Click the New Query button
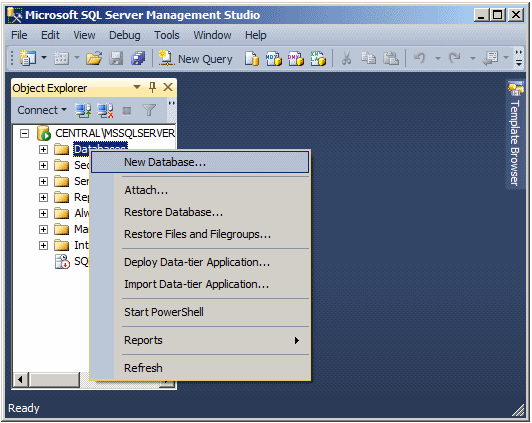This screenshot has width=532, height=423. coord(196,59)
